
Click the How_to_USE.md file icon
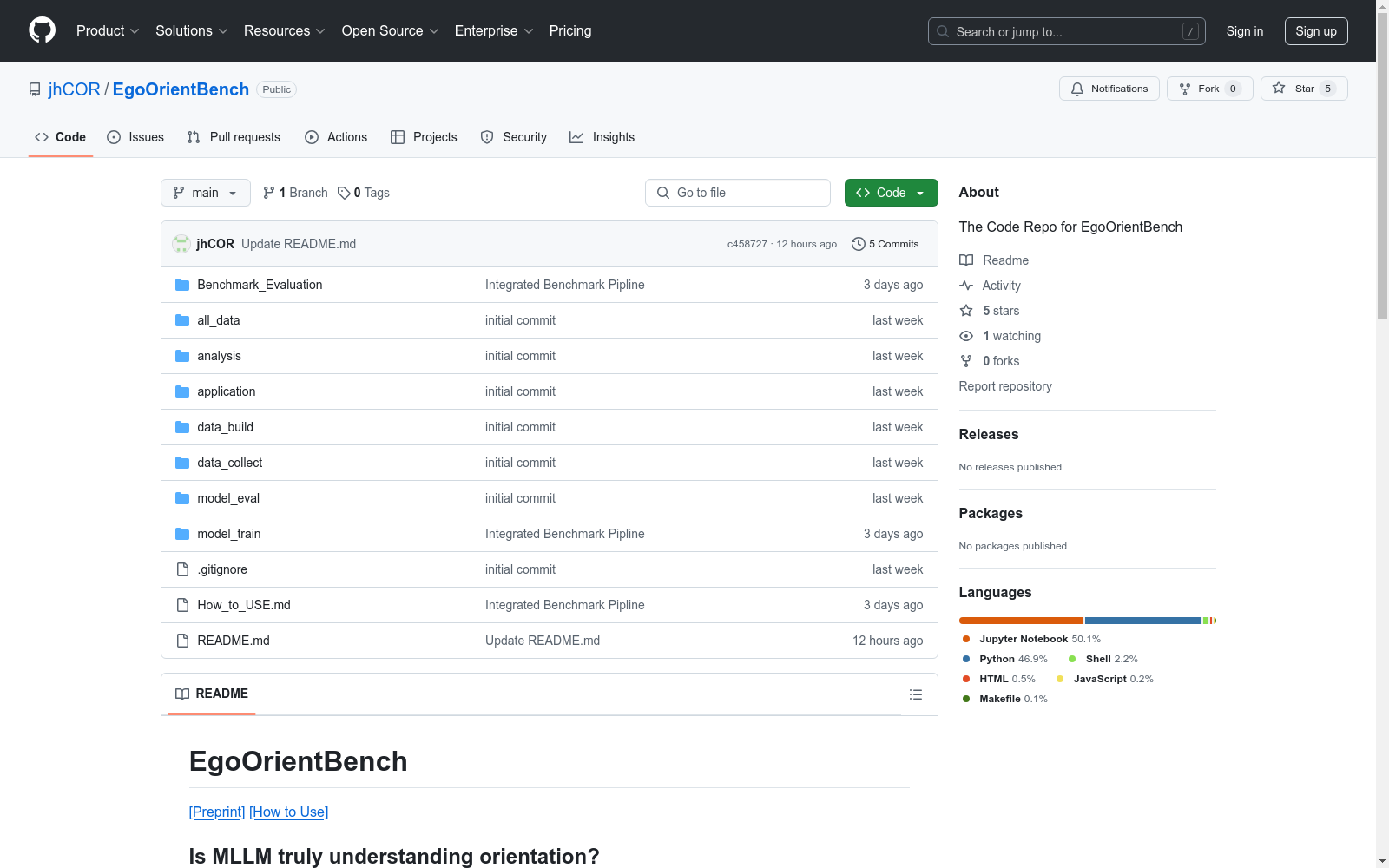pyautogui.click(x=182, y=605)
